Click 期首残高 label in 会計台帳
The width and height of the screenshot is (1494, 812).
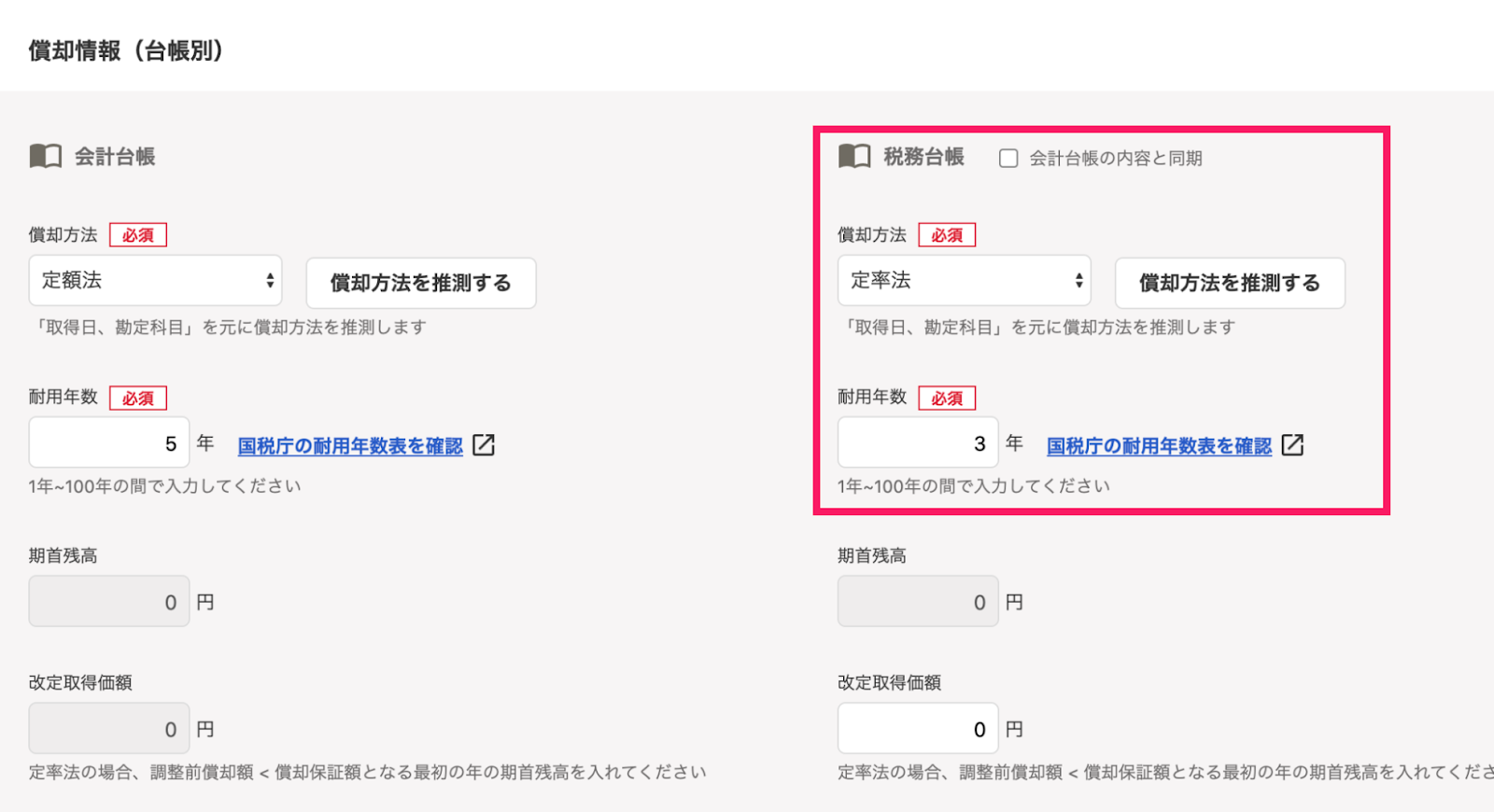click(x=63, y=556)
